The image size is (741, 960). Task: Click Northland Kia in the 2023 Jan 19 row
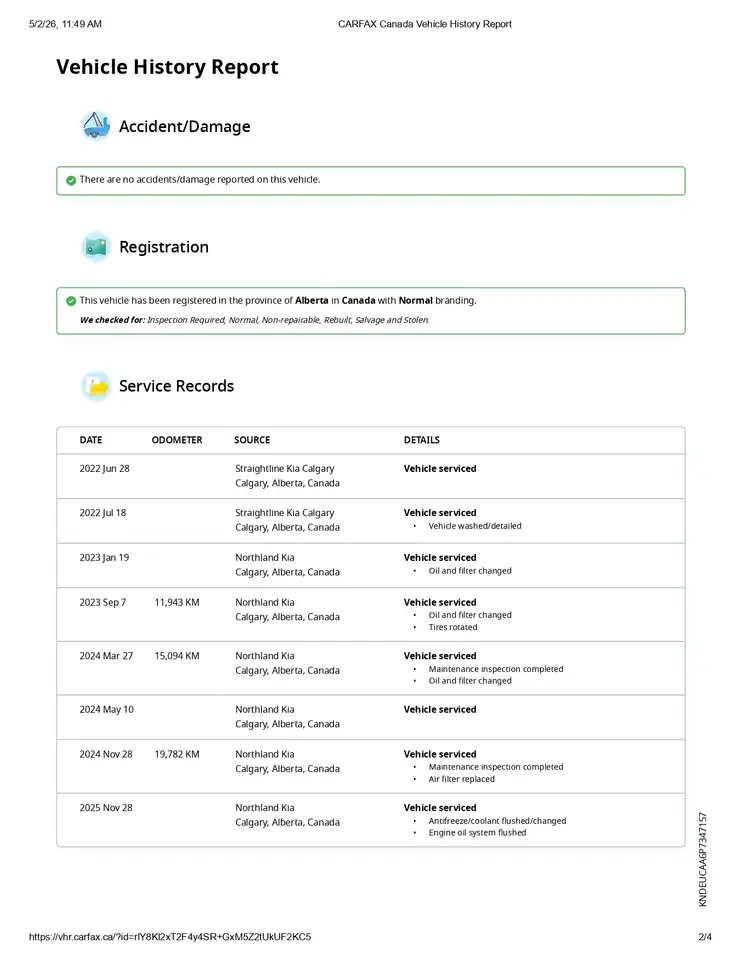tap(265, 557)
